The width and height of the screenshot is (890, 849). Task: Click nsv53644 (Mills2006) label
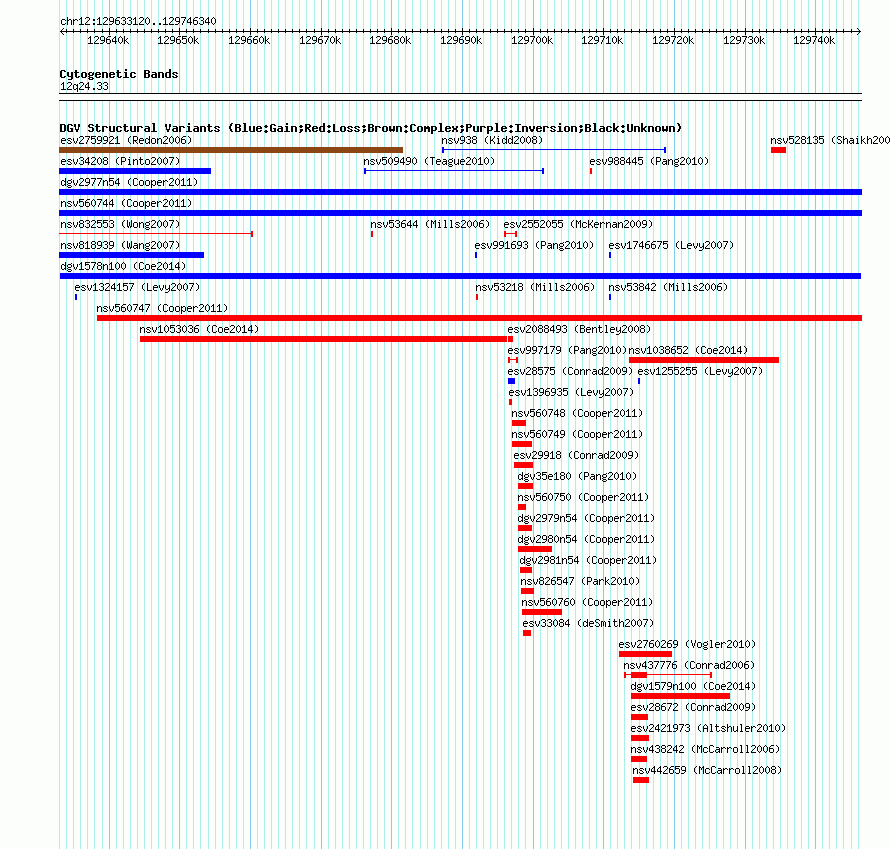[430, 224]
